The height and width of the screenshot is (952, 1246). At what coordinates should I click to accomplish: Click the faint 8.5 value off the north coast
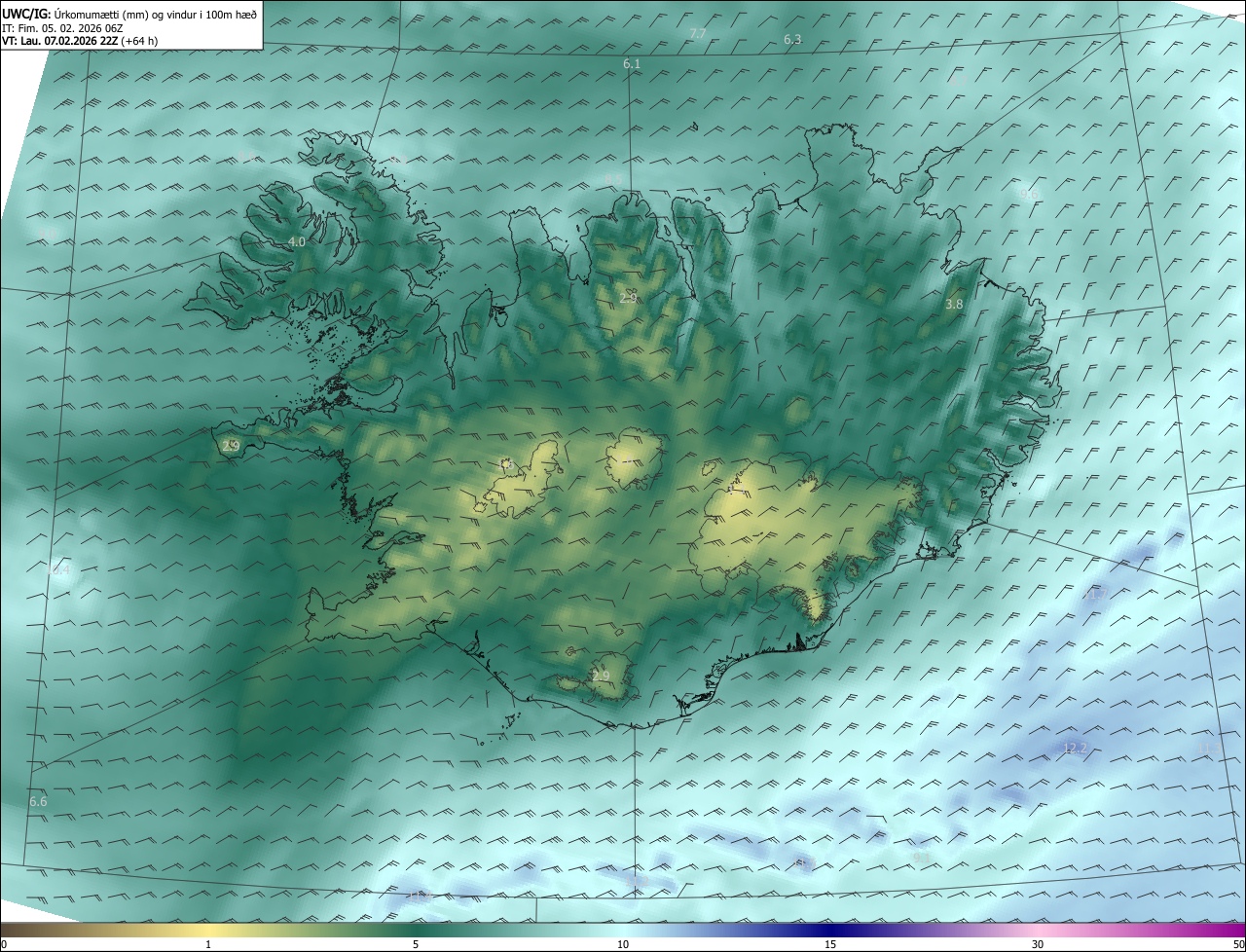[613, 178]
